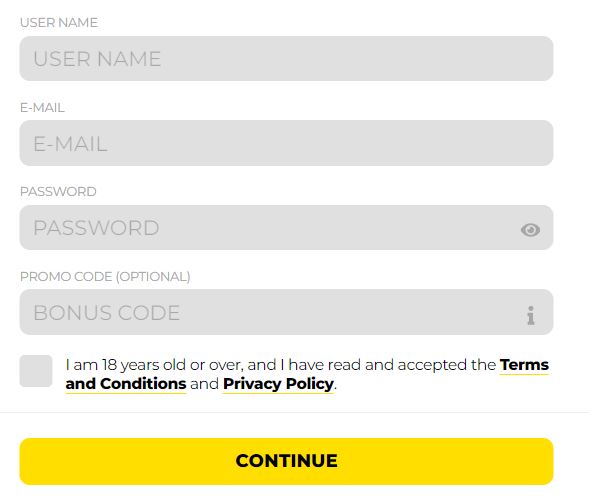This screenshot has width=589, height=501.
Task: Tick the 18 years old agreement checkbox
Action: [x=36, y=371]
